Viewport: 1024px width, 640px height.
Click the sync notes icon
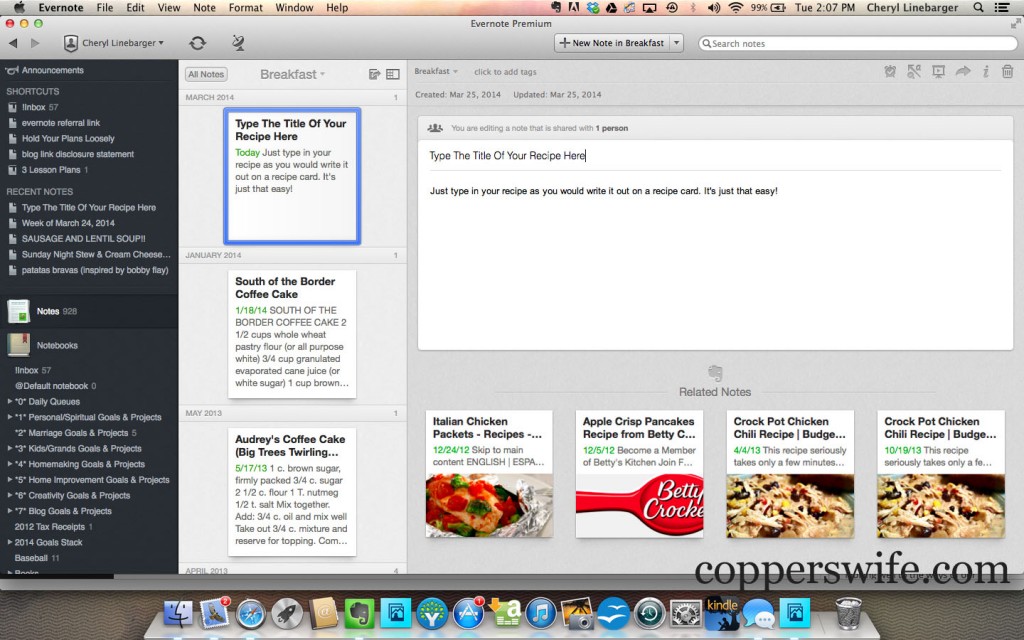(x=197, y=43)
